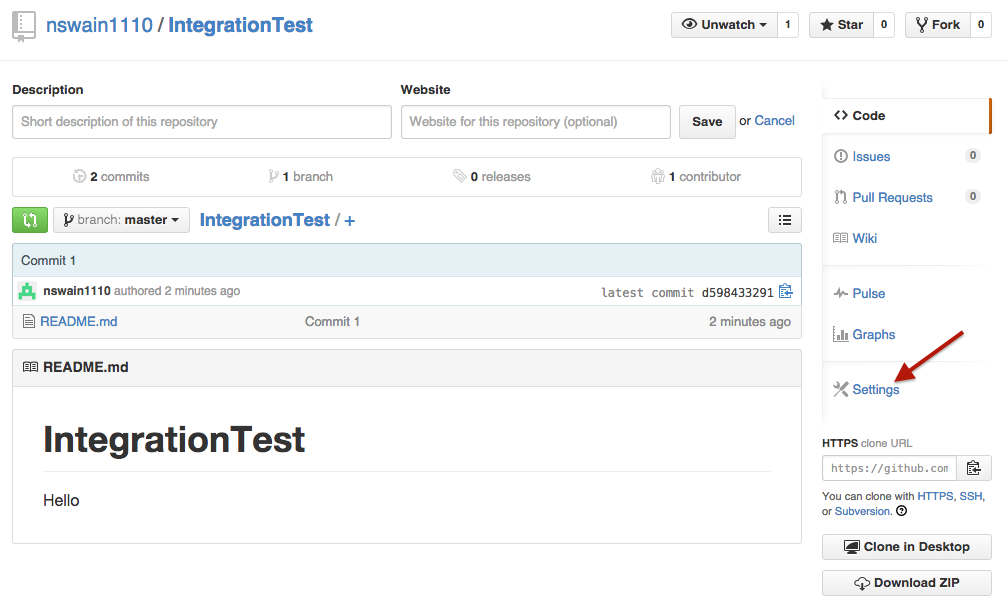Open the nswain1110 user profile link
The image size is (1007, 611).
click(x=100, y=25)
